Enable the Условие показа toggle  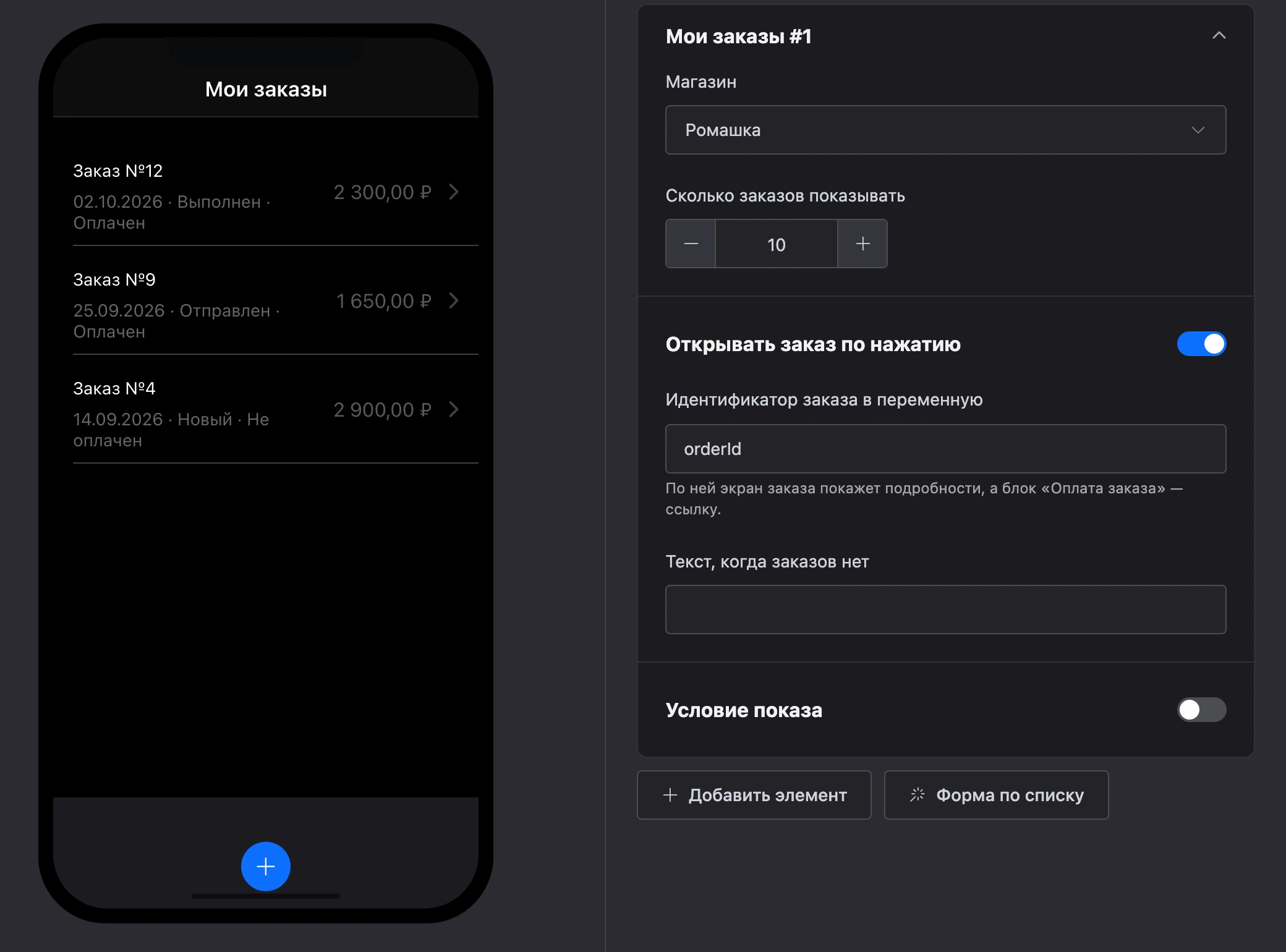[1201, 710]
